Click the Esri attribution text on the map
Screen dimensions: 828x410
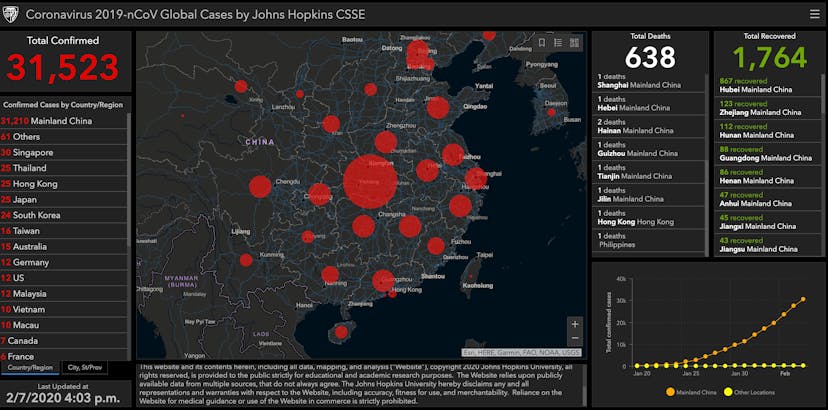coord(522,352)
